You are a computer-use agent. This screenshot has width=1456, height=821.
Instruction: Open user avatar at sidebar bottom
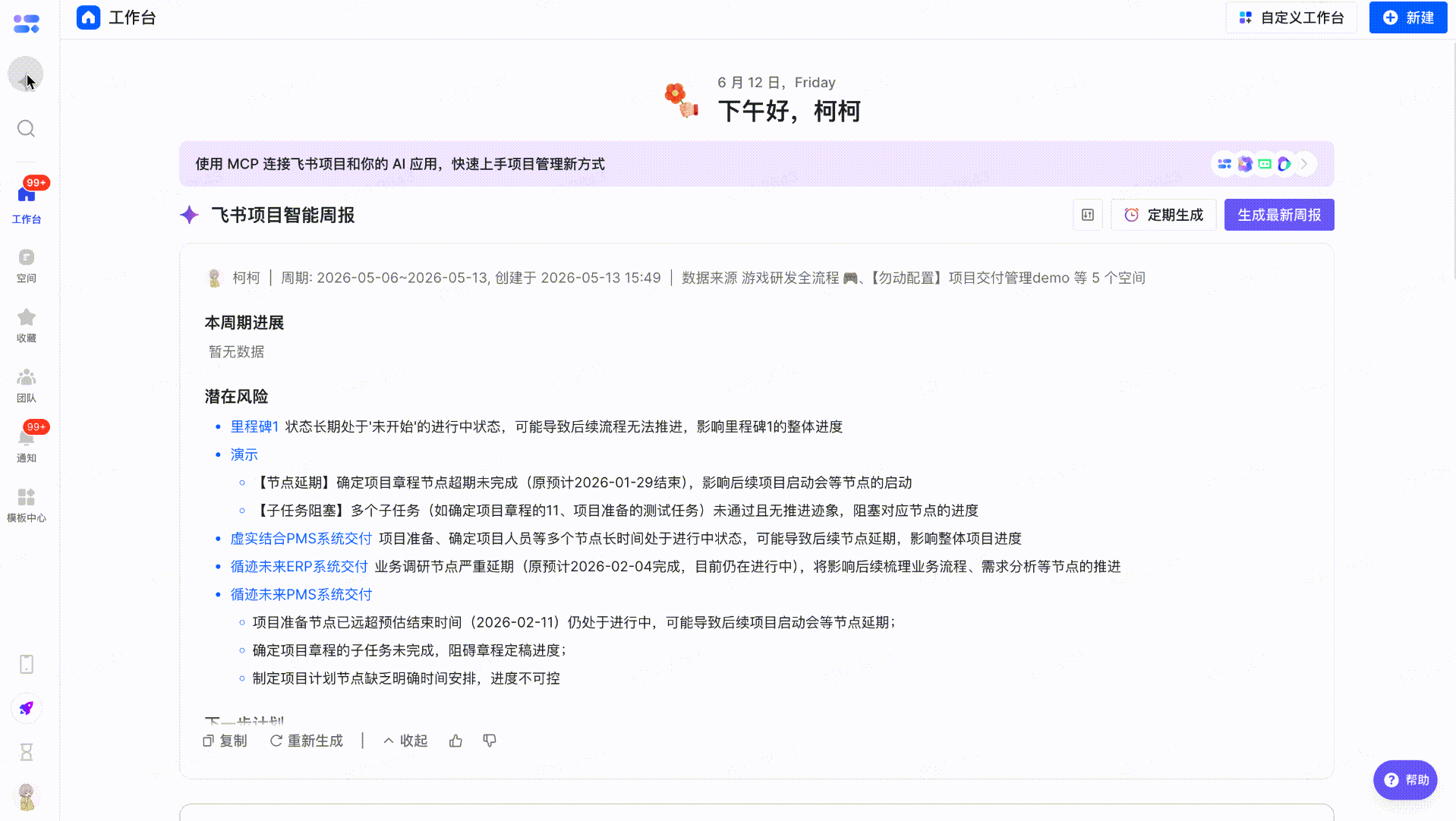(x=27, y=797)
